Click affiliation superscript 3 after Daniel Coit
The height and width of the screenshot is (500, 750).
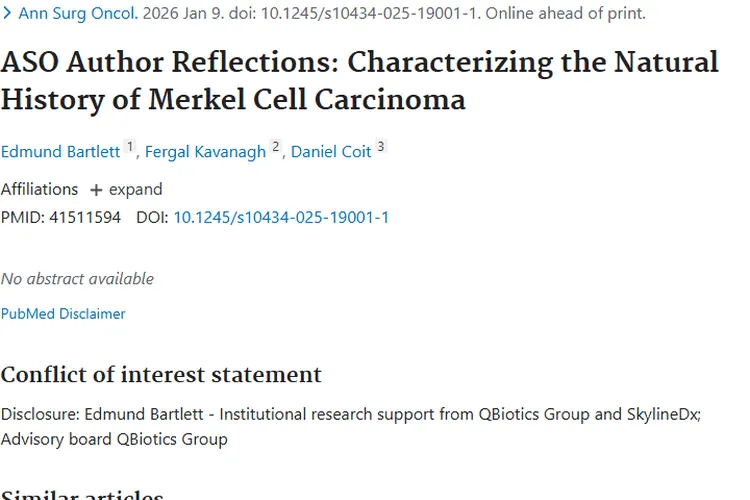click(x=380, y=147)
